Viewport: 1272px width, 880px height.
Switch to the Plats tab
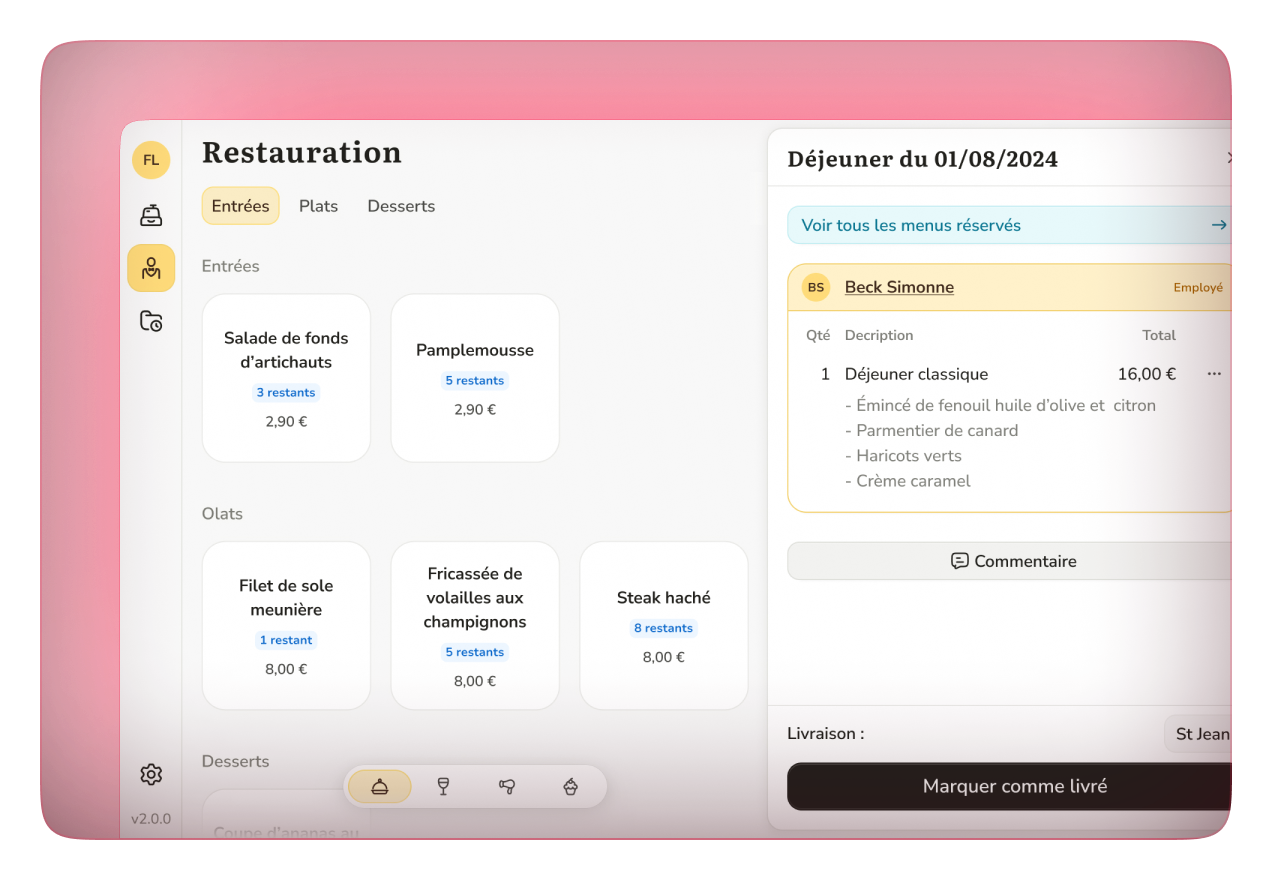pos(318,206)
